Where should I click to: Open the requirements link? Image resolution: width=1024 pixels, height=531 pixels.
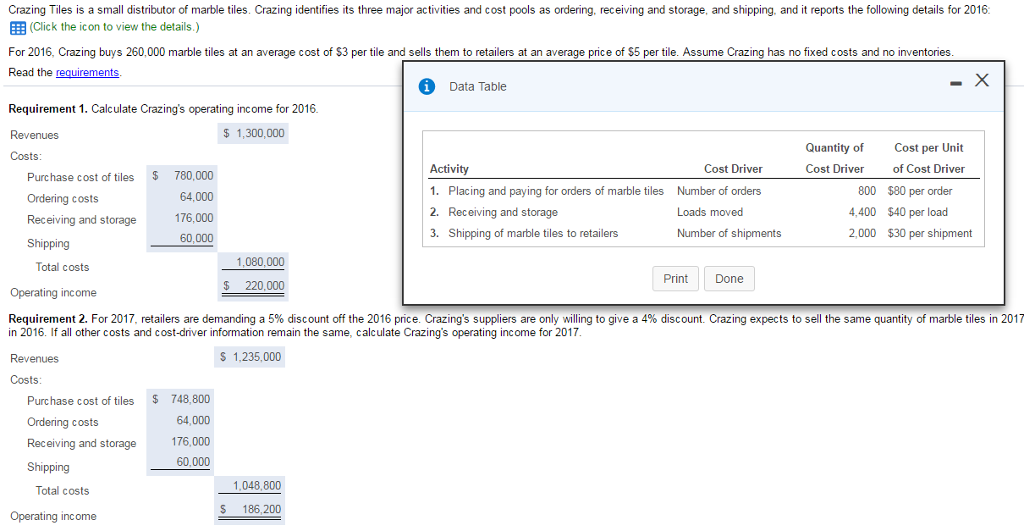click(x=88, y=72)
